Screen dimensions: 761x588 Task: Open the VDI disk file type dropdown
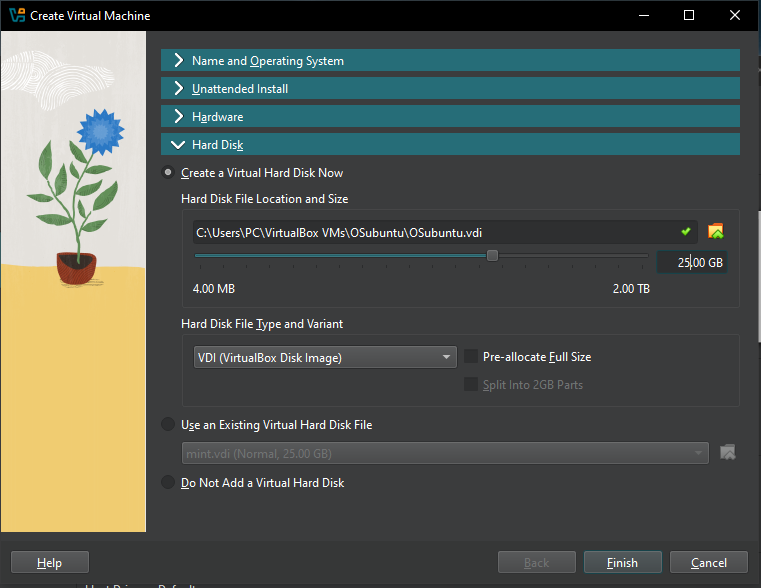tap(325, 358)
